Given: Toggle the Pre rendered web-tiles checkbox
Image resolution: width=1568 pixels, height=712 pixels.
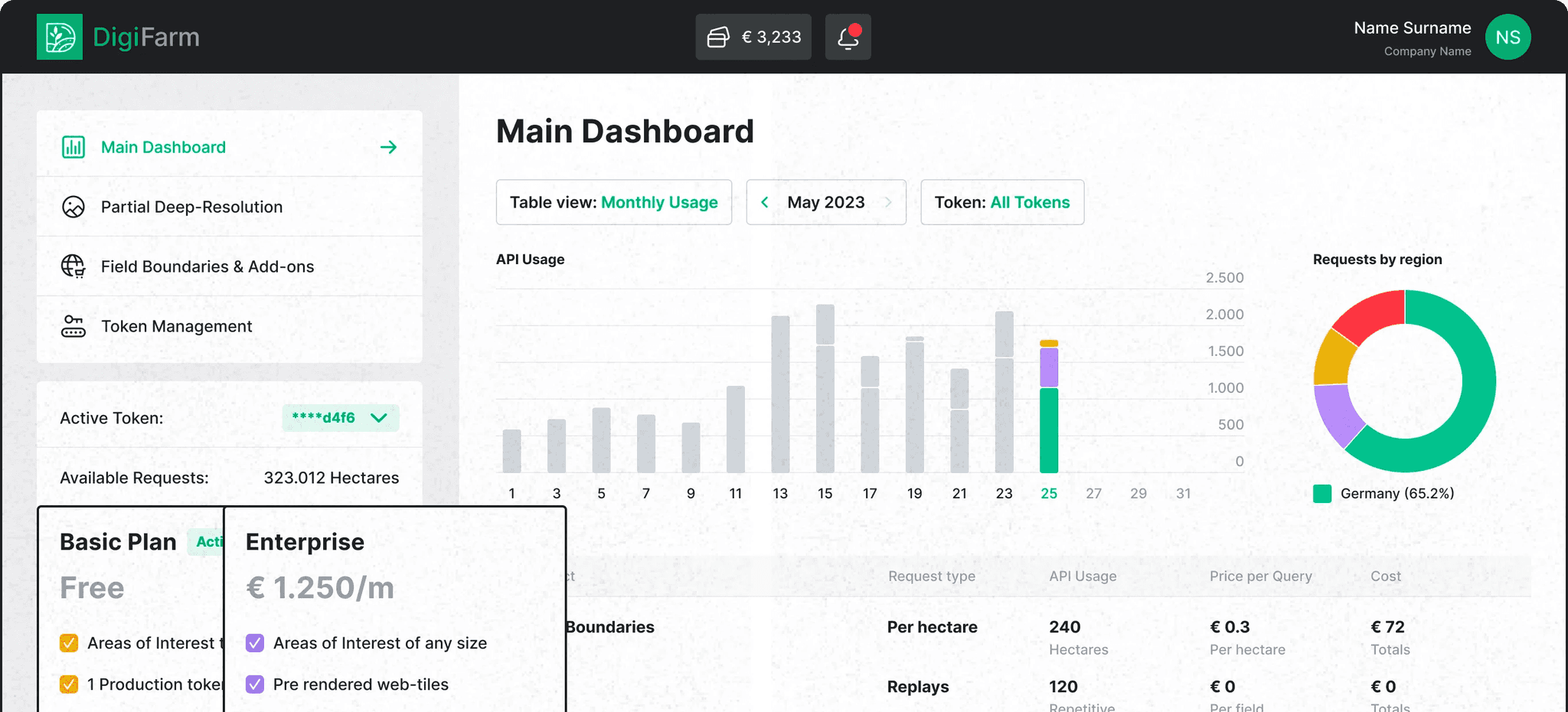Looking at the screenshot, I should pos(254,684).
